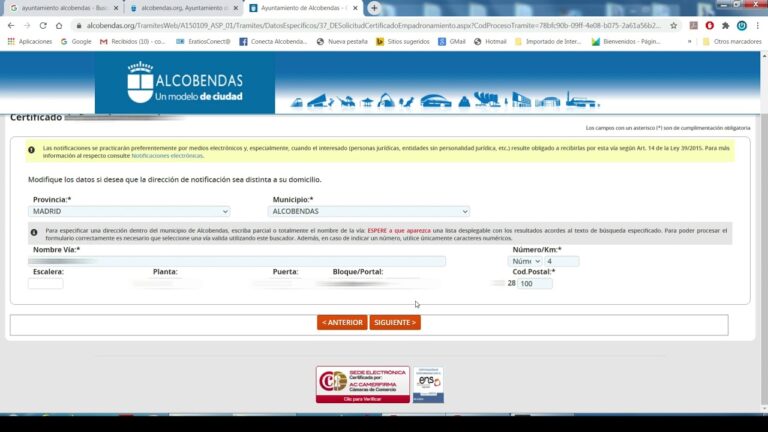Click the browser forward arrow
This screenshot has width=768, height=432.
(x=27, y=25)
